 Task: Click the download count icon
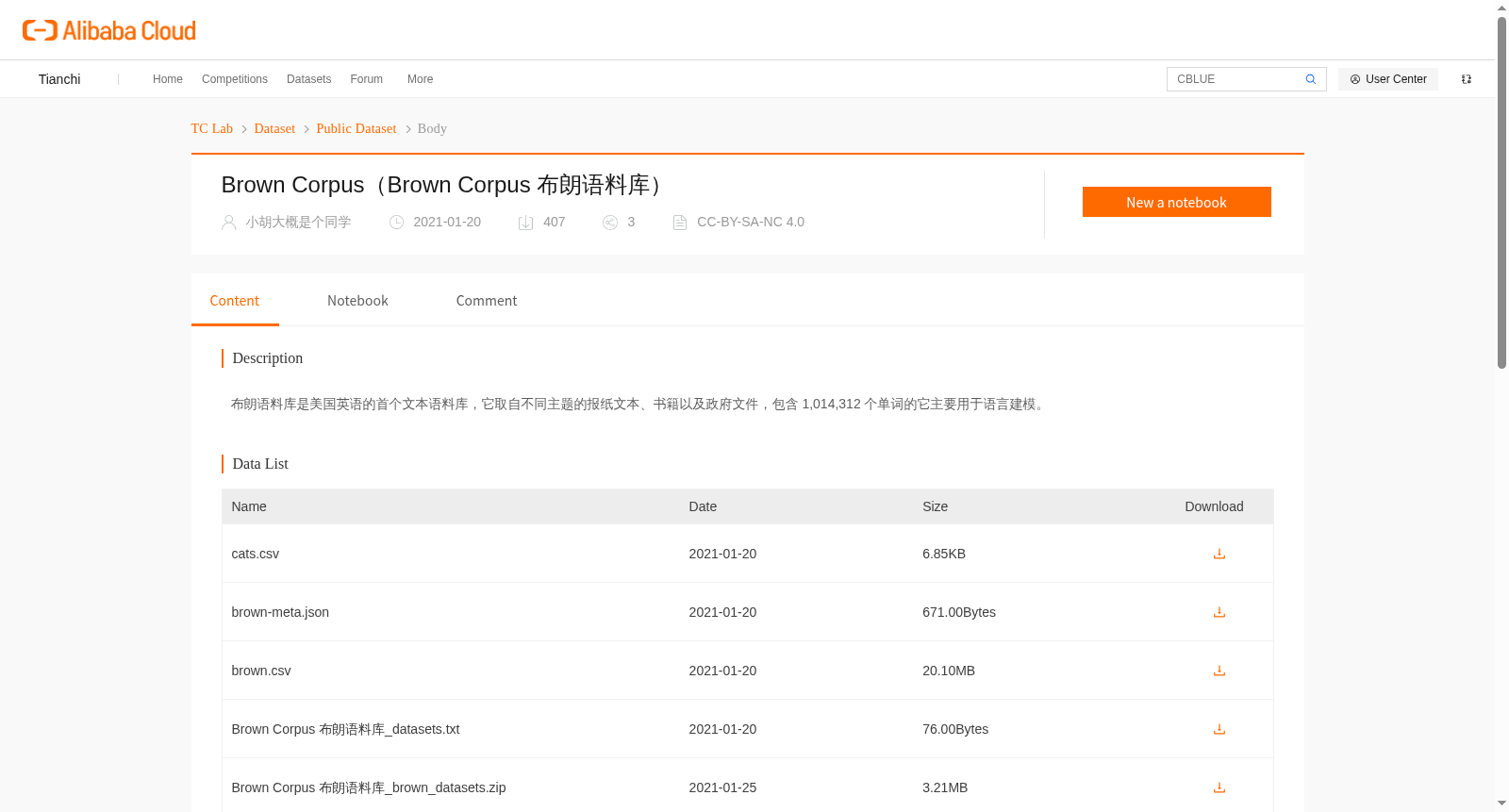pyautogui.click(x=526, y=223)
